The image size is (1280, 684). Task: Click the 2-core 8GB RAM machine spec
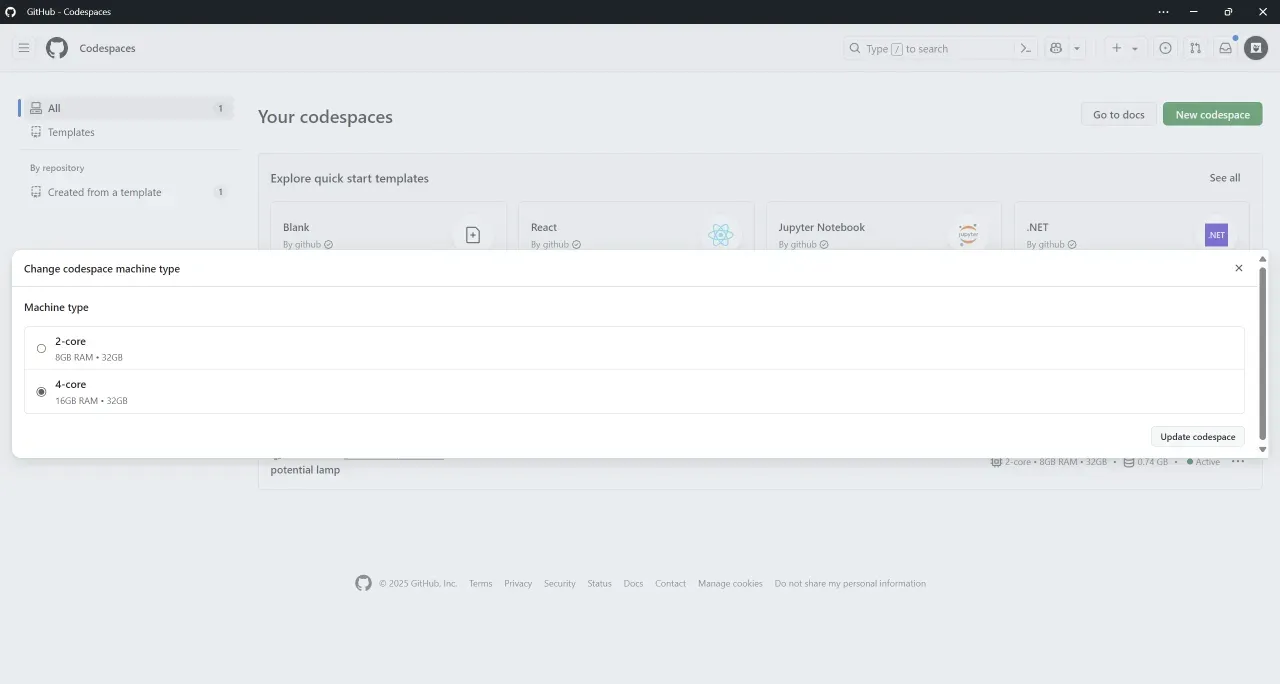1049,462
